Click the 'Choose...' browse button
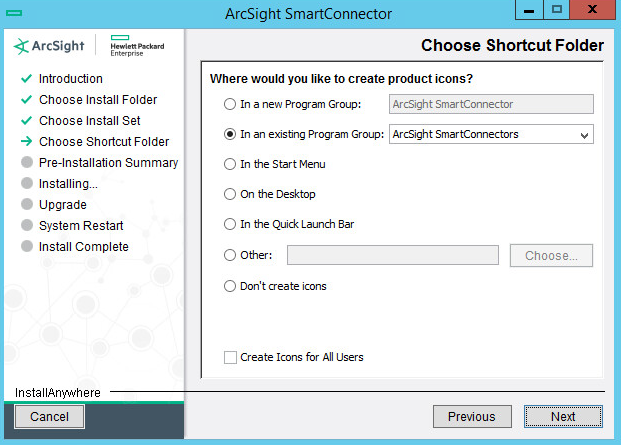This screenshot has width=621, height=445. (551, 255)
